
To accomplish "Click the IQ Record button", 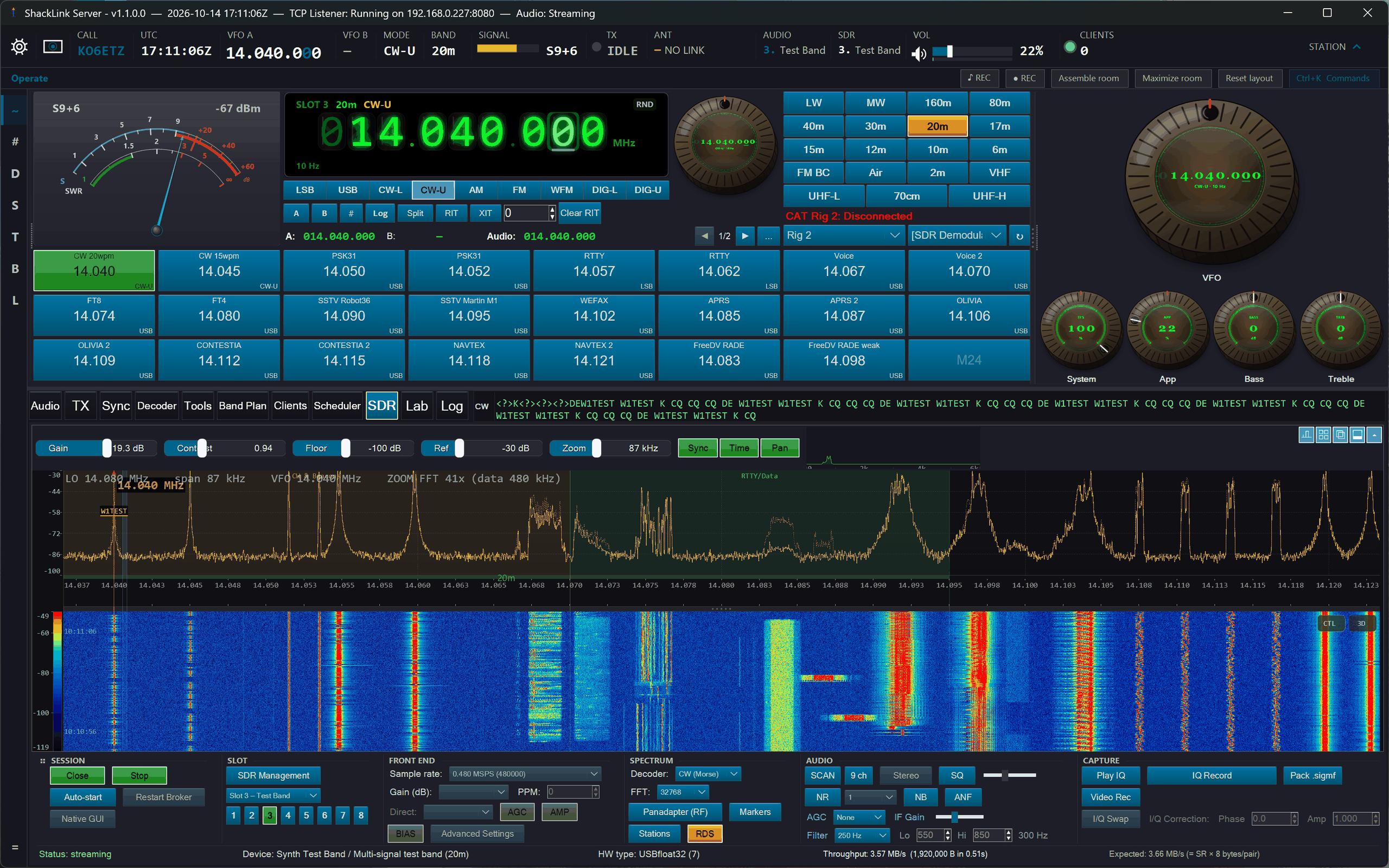I will (x=1211, y=776).
